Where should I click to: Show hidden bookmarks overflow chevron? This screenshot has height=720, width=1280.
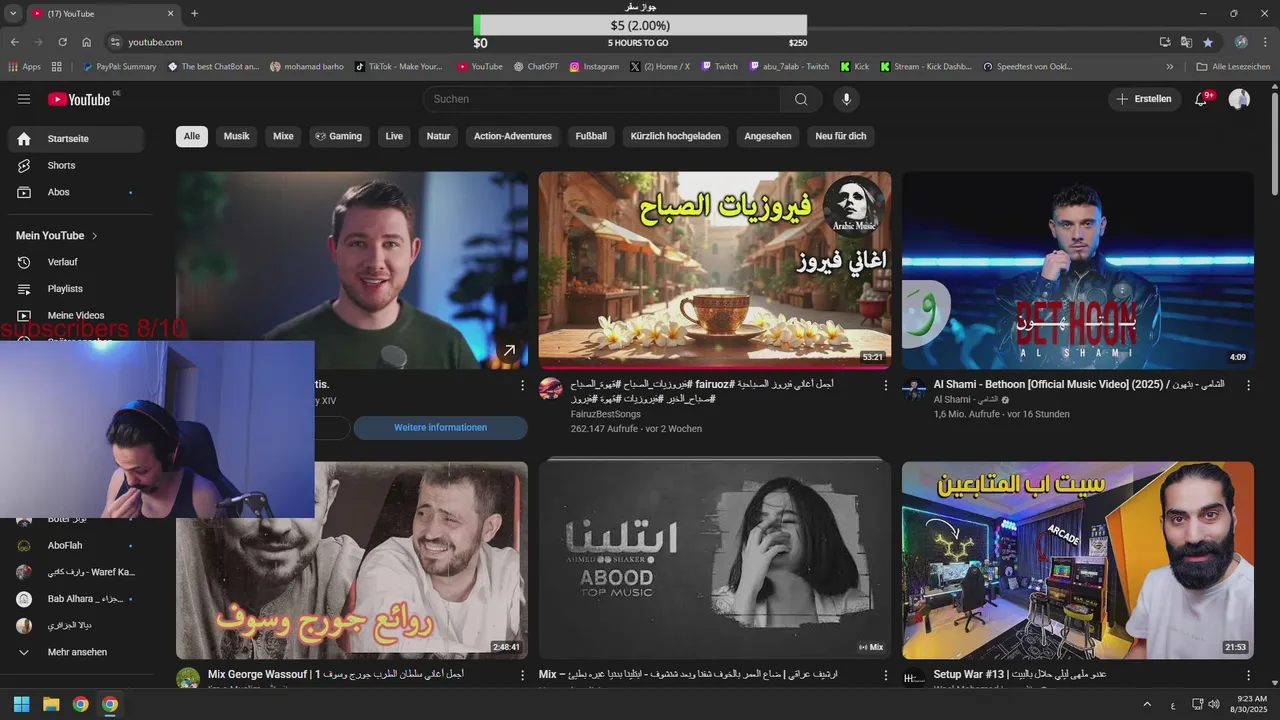click(x=1170, y=67)
